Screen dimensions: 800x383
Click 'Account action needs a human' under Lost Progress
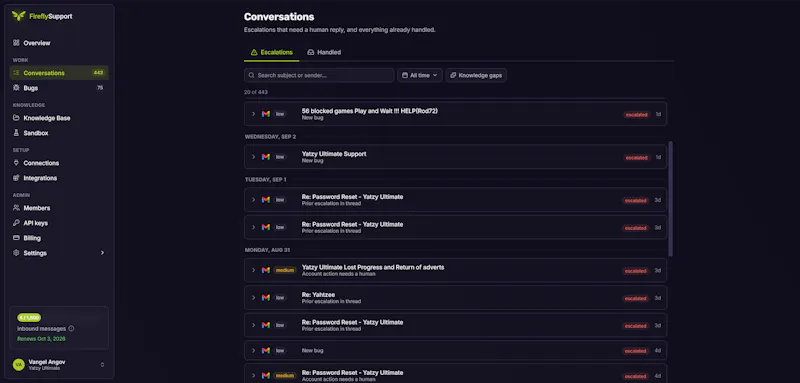click(339, 274)
